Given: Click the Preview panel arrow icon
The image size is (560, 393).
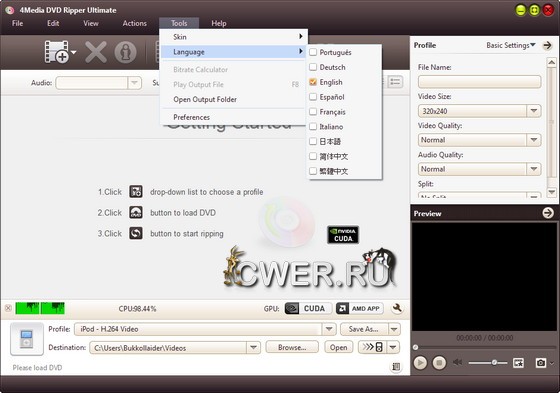Looking at the screenshot, I should (548, 213).
